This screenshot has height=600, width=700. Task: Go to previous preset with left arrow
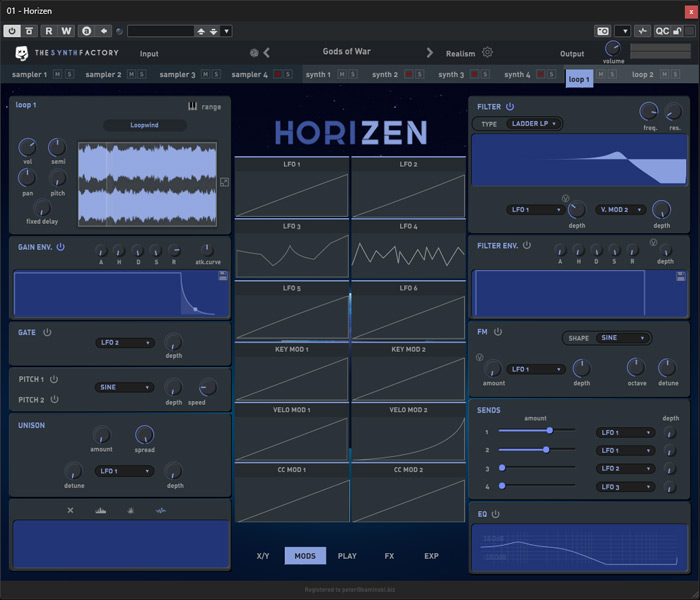[x=267, y=53]
